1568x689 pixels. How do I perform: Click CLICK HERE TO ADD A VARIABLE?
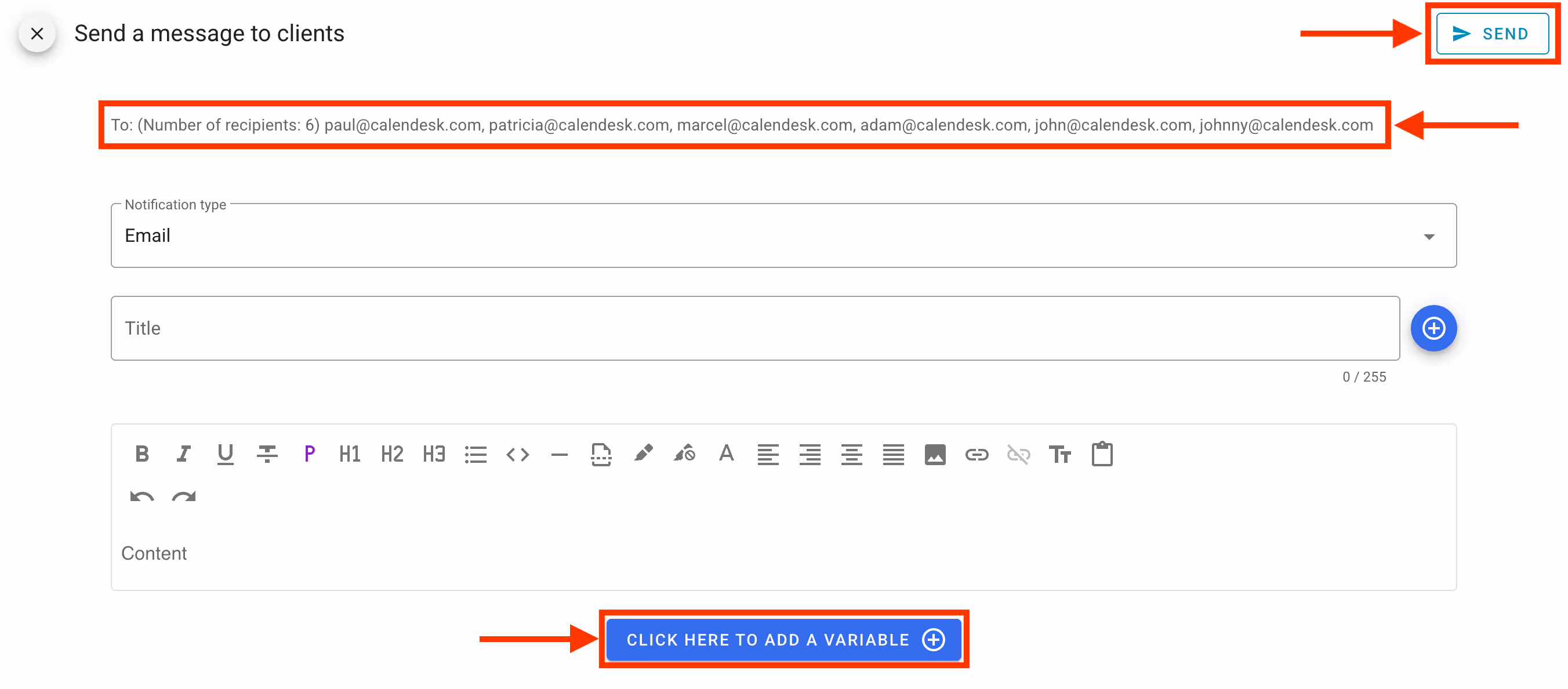pyautogui.click(x=784, y=639)
